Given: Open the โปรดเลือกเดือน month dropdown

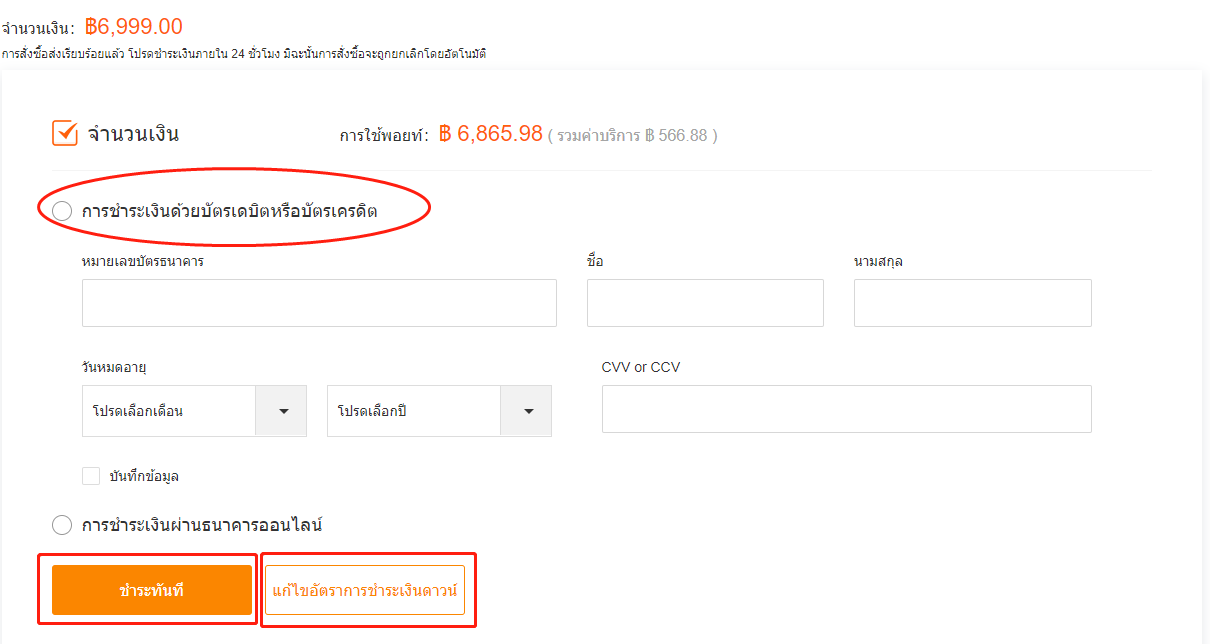Looking at the screenshot, I should tap(194, 411).
